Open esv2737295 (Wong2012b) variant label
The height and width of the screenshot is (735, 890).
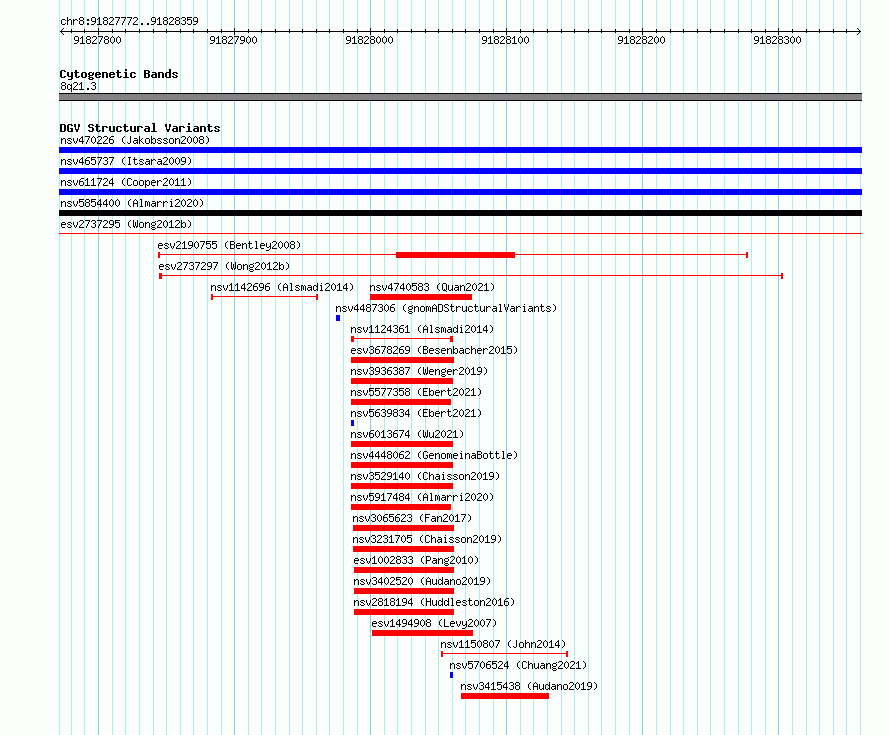click(x=126, y=224)
